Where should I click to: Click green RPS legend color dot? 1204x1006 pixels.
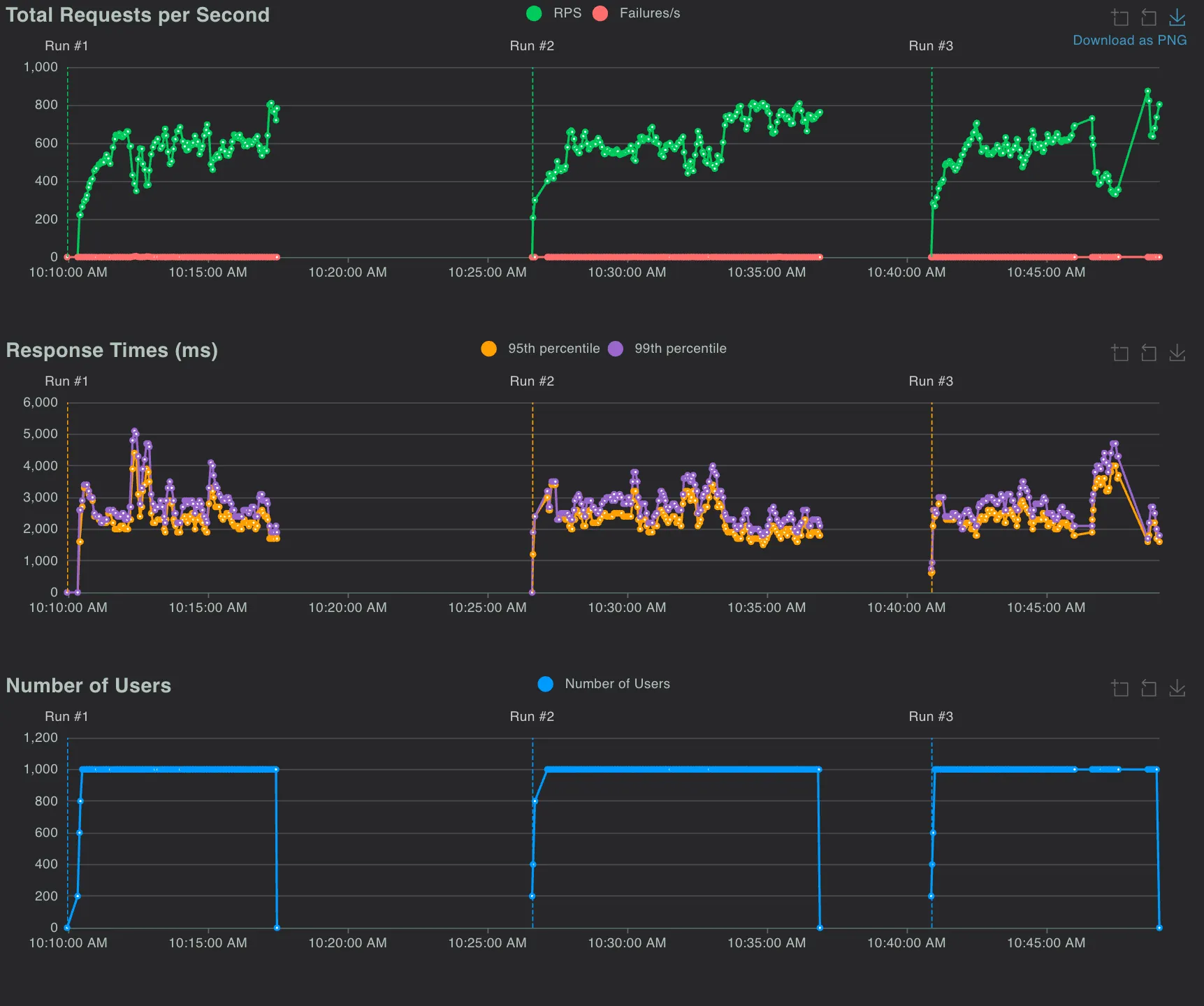534,13
